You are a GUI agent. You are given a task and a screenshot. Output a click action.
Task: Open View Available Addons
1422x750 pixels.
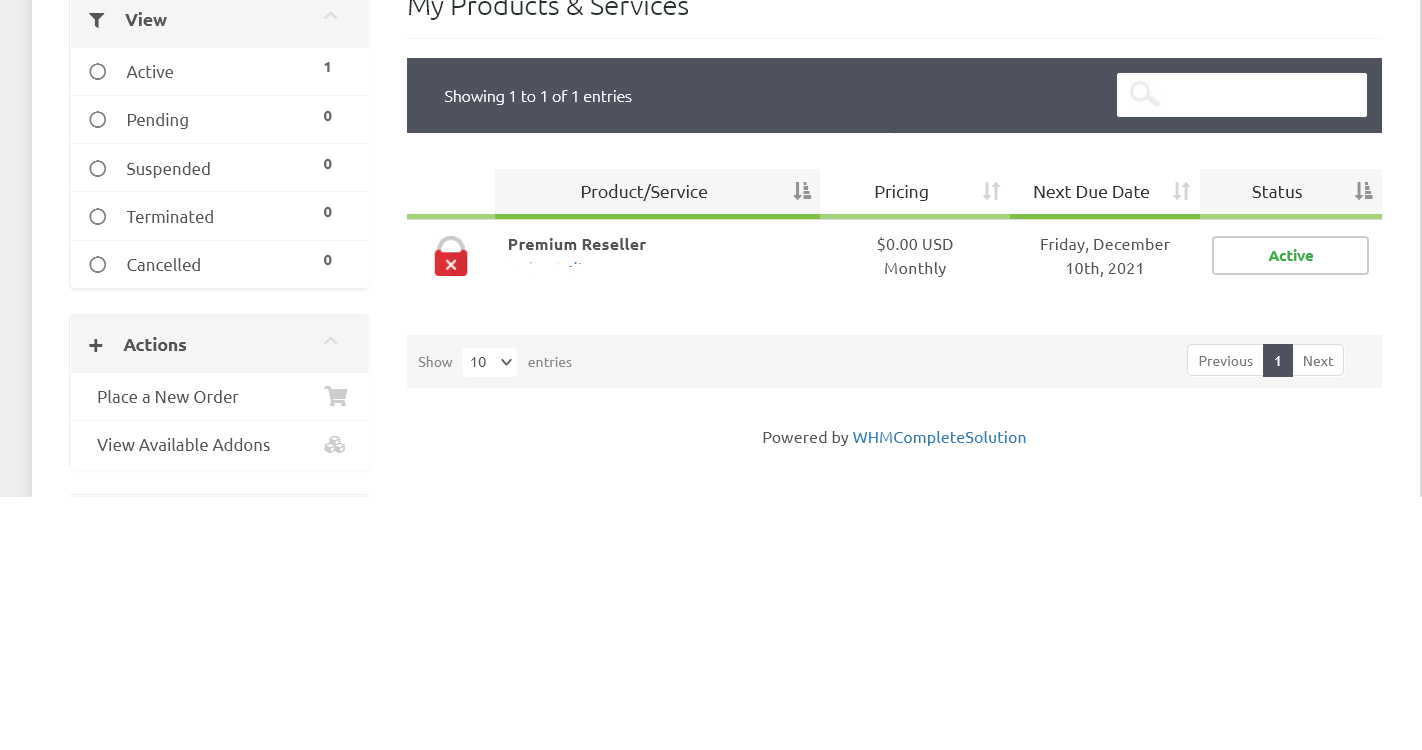183,445
